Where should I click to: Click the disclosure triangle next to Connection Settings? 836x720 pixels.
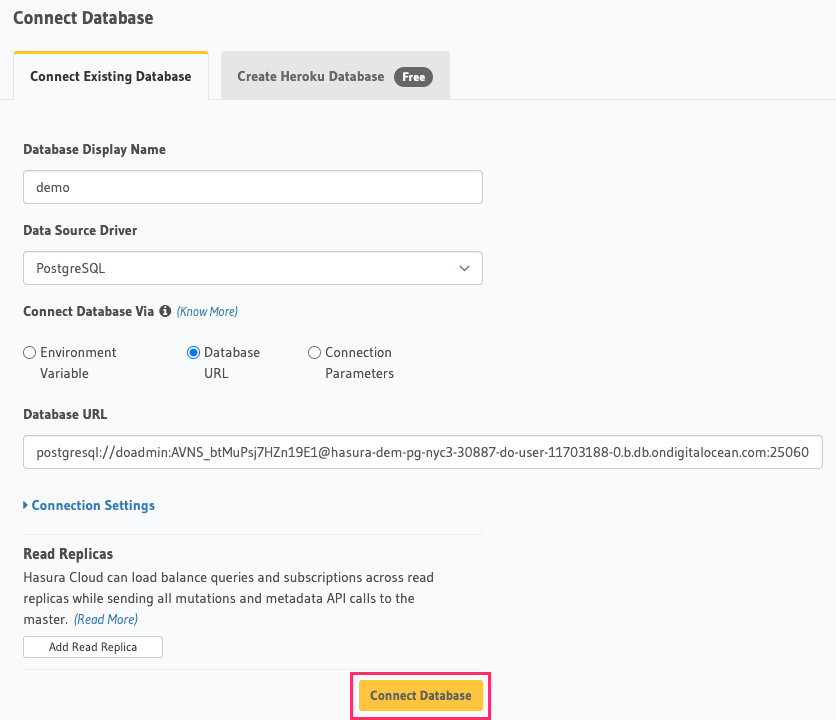point(28,505)
